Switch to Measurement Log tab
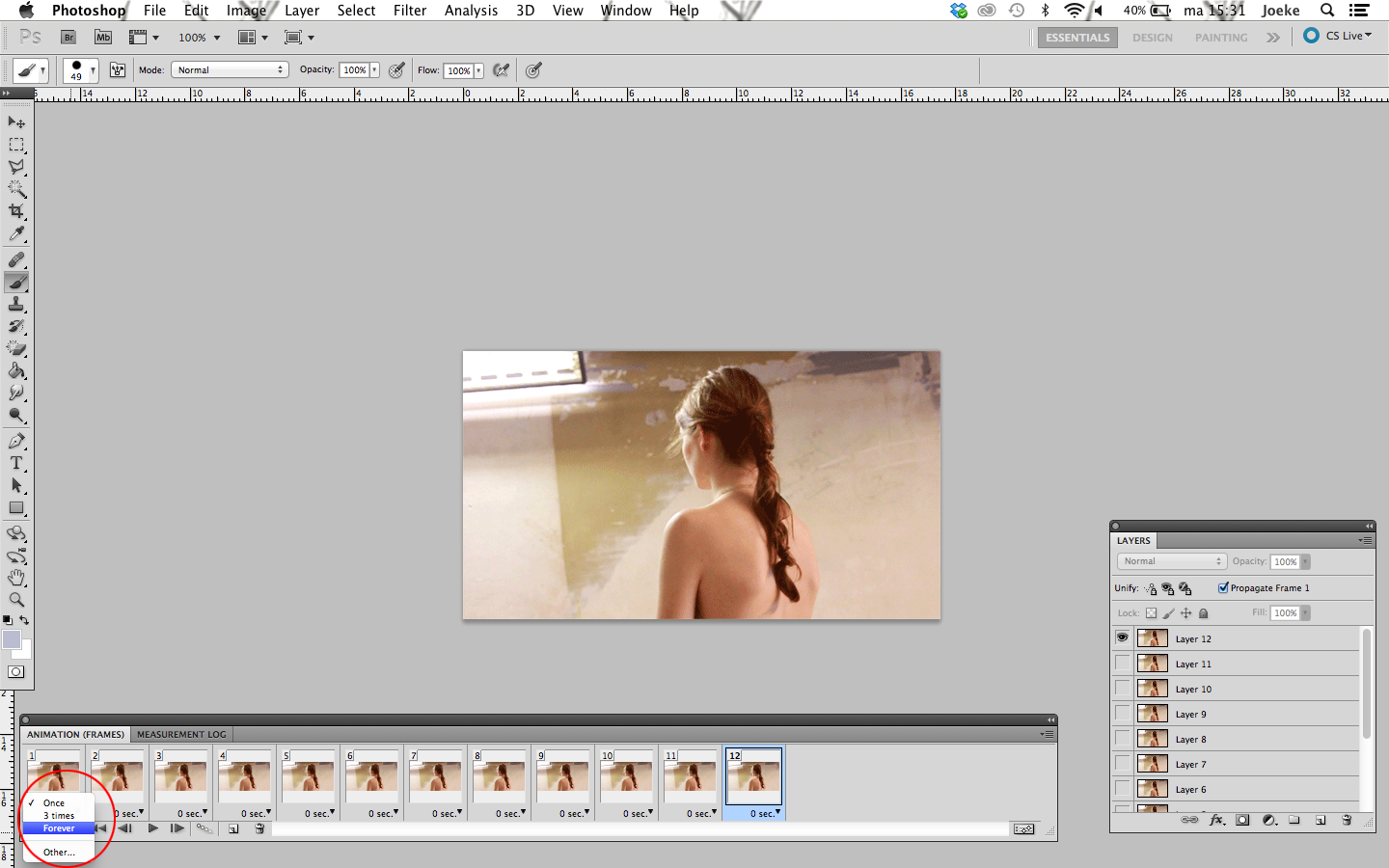Image resolution: width=1389 pixels, height=868 pixels. (x=181, y=734)
